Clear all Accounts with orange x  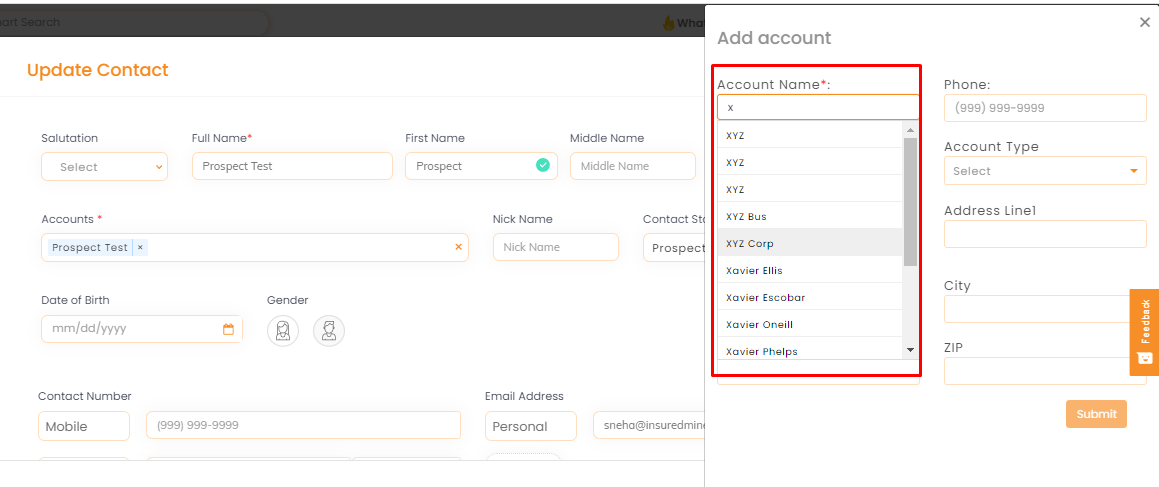[x=458, y=247]
